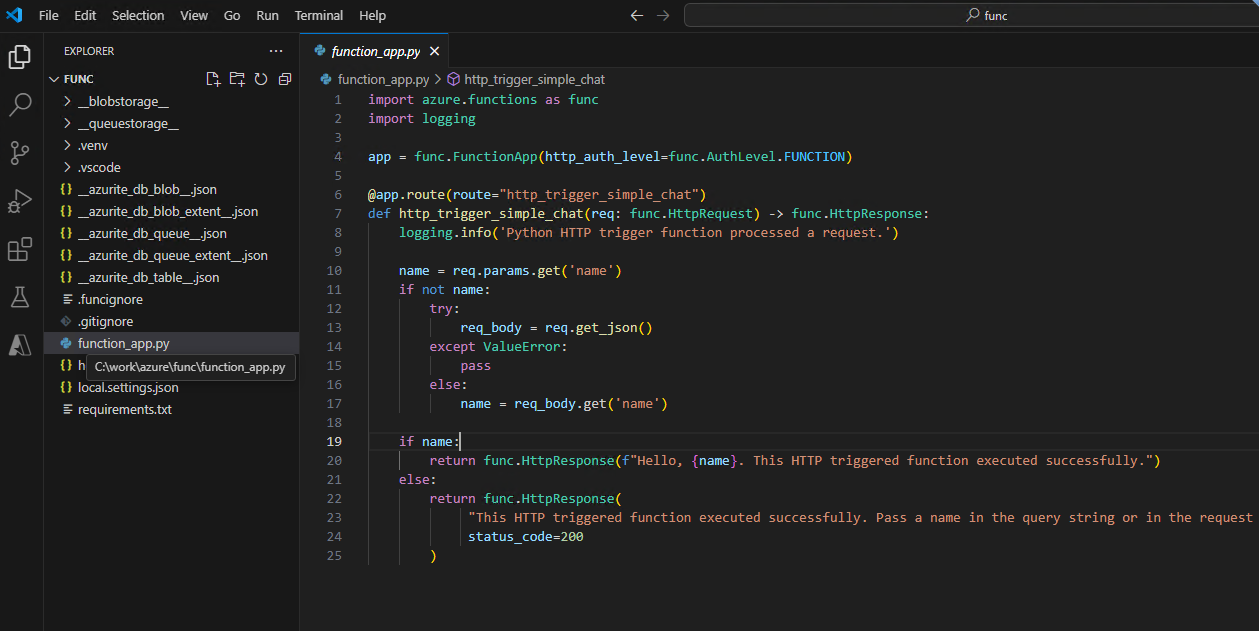The height and width of the screenshot is (631, 1259).
Task: Collapse all folders in Explorer
Action: (x=285, y=79)
